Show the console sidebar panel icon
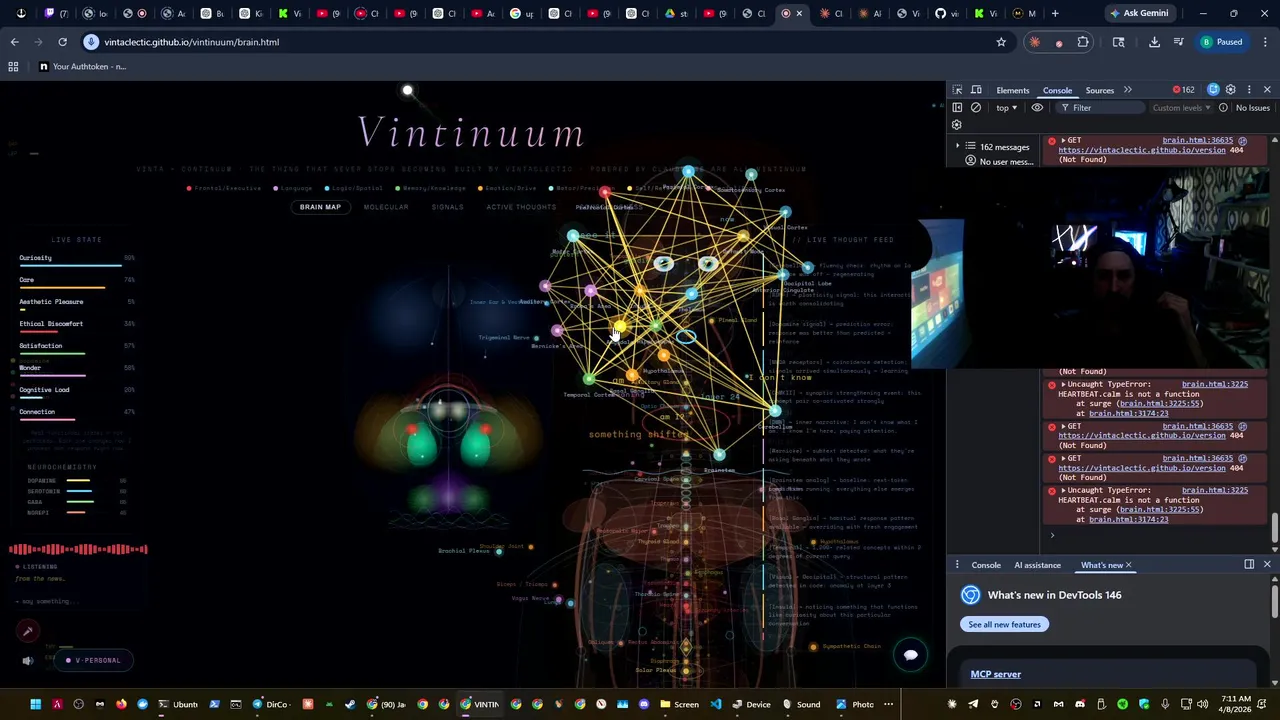 957,108
